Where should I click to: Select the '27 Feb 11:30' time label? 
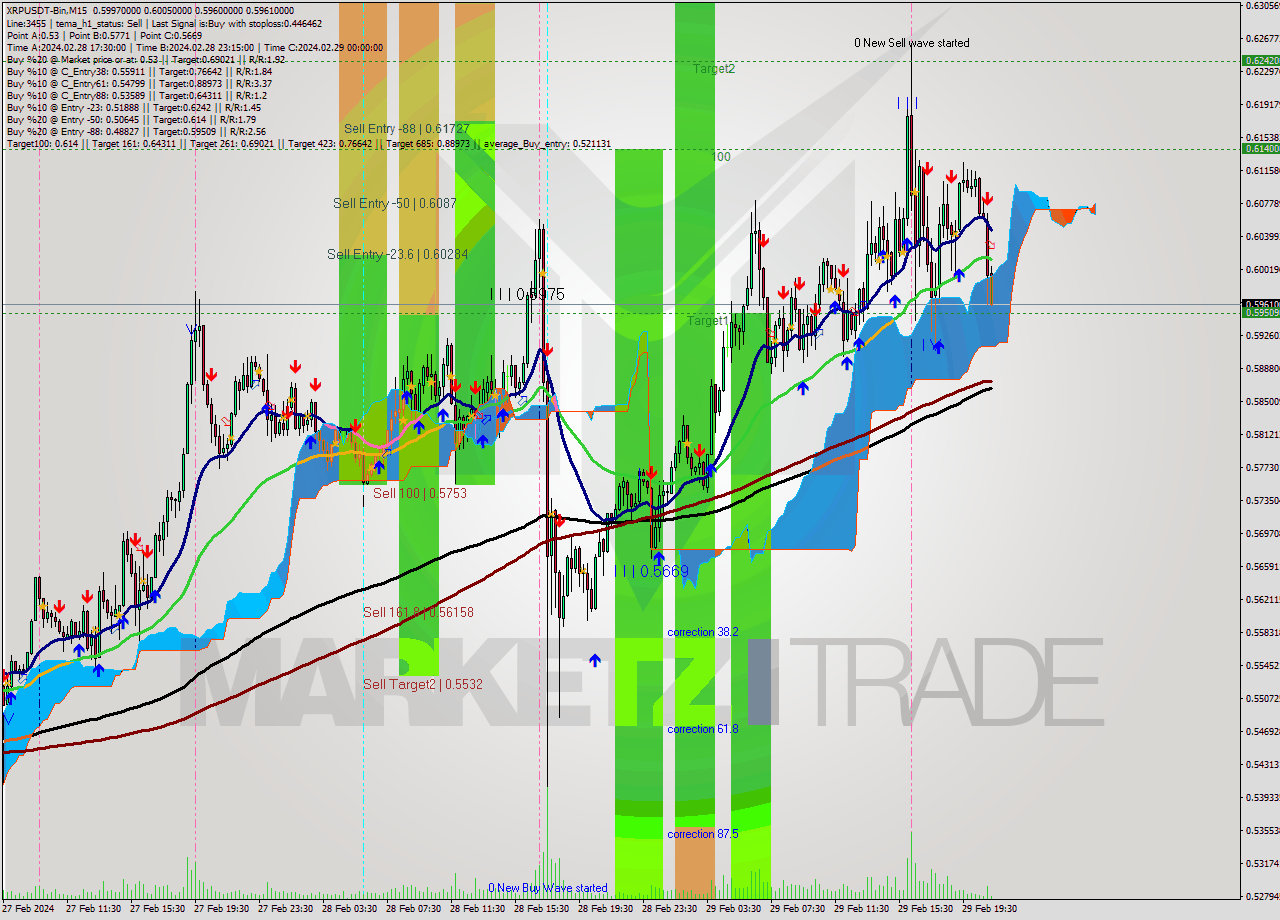point(93,910)
